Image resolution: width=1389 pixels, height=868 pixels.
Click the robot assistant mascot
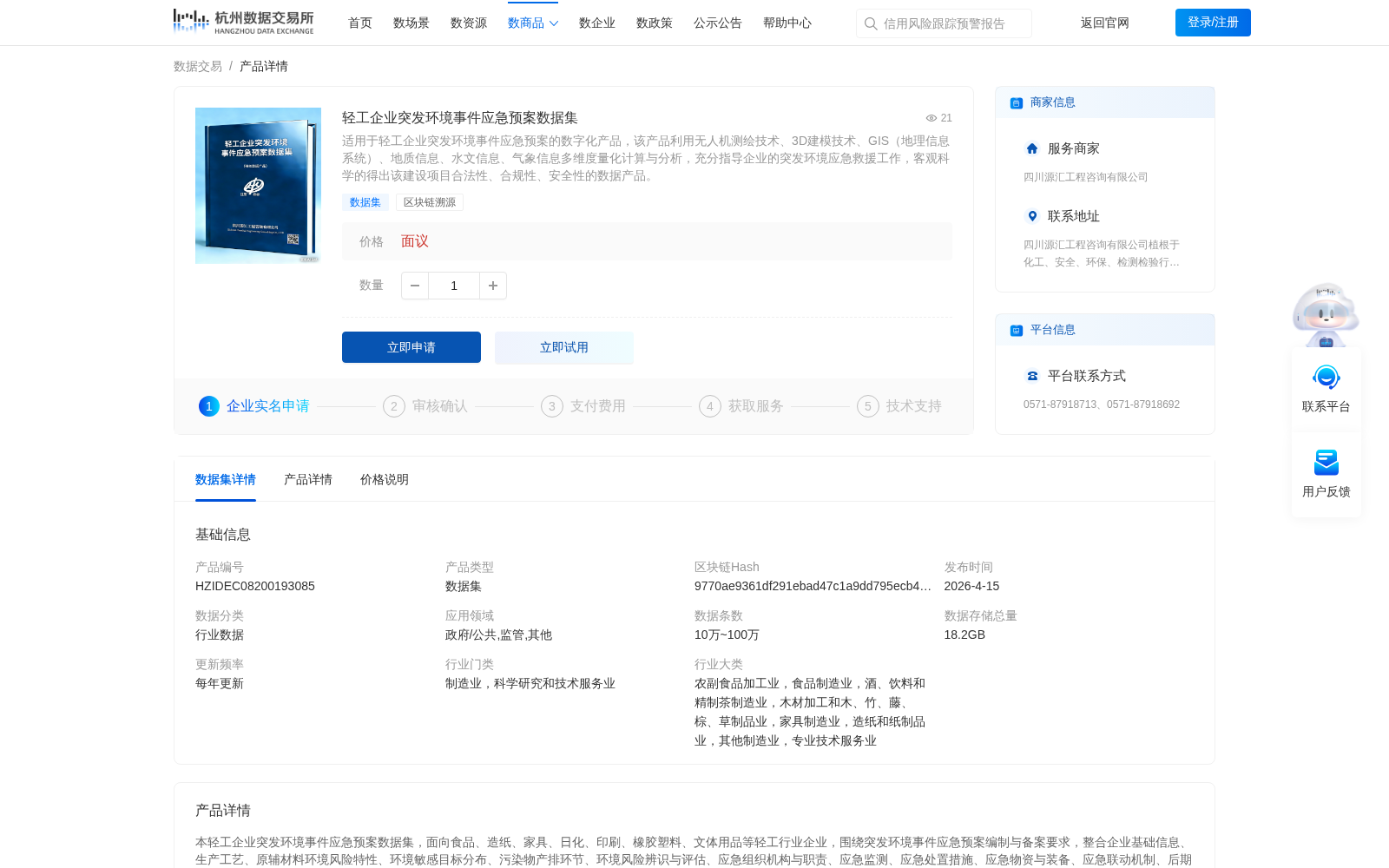coord(1326,314)
